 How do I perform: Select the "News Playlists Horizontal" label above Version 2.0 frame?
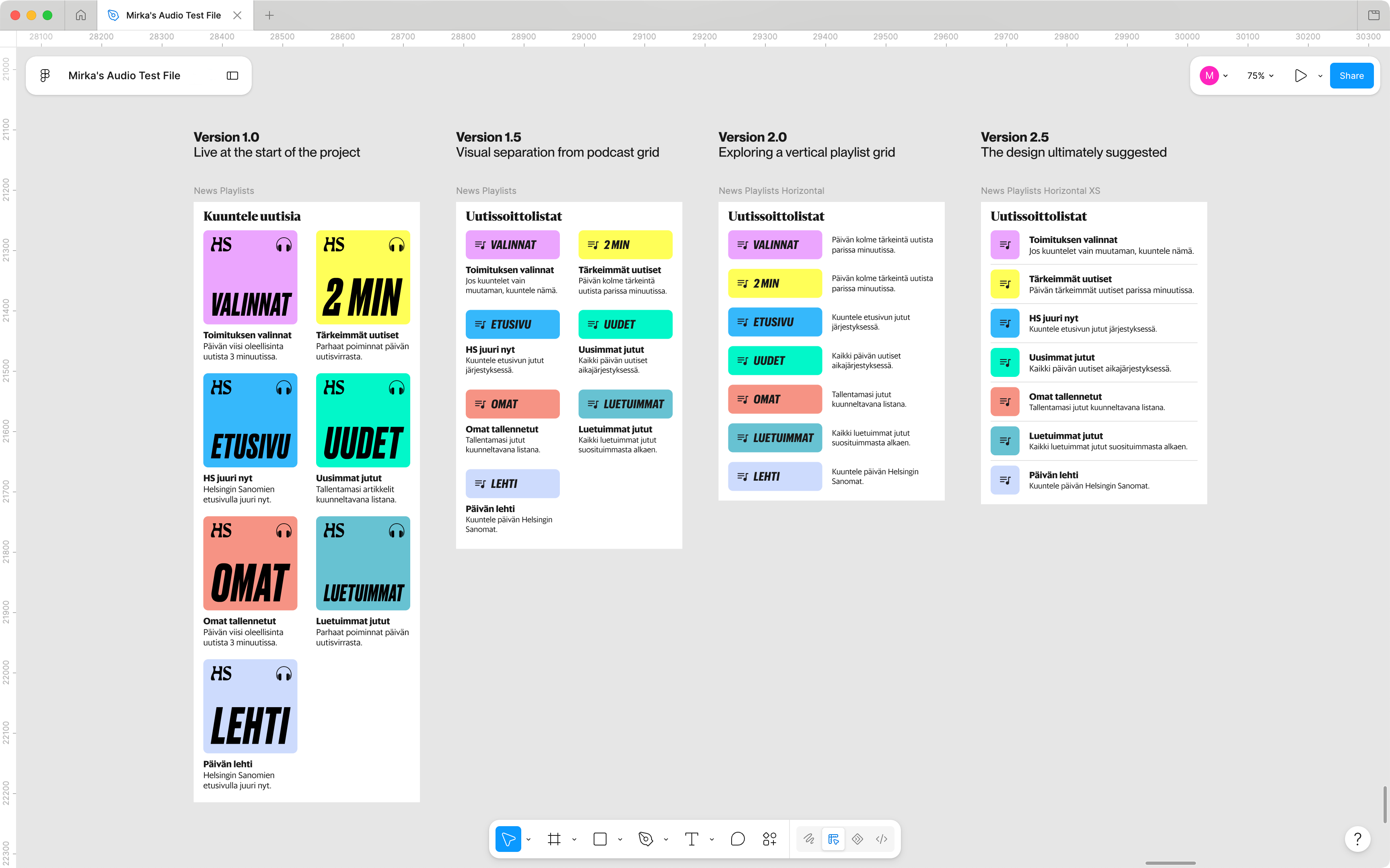click(771, 191)
